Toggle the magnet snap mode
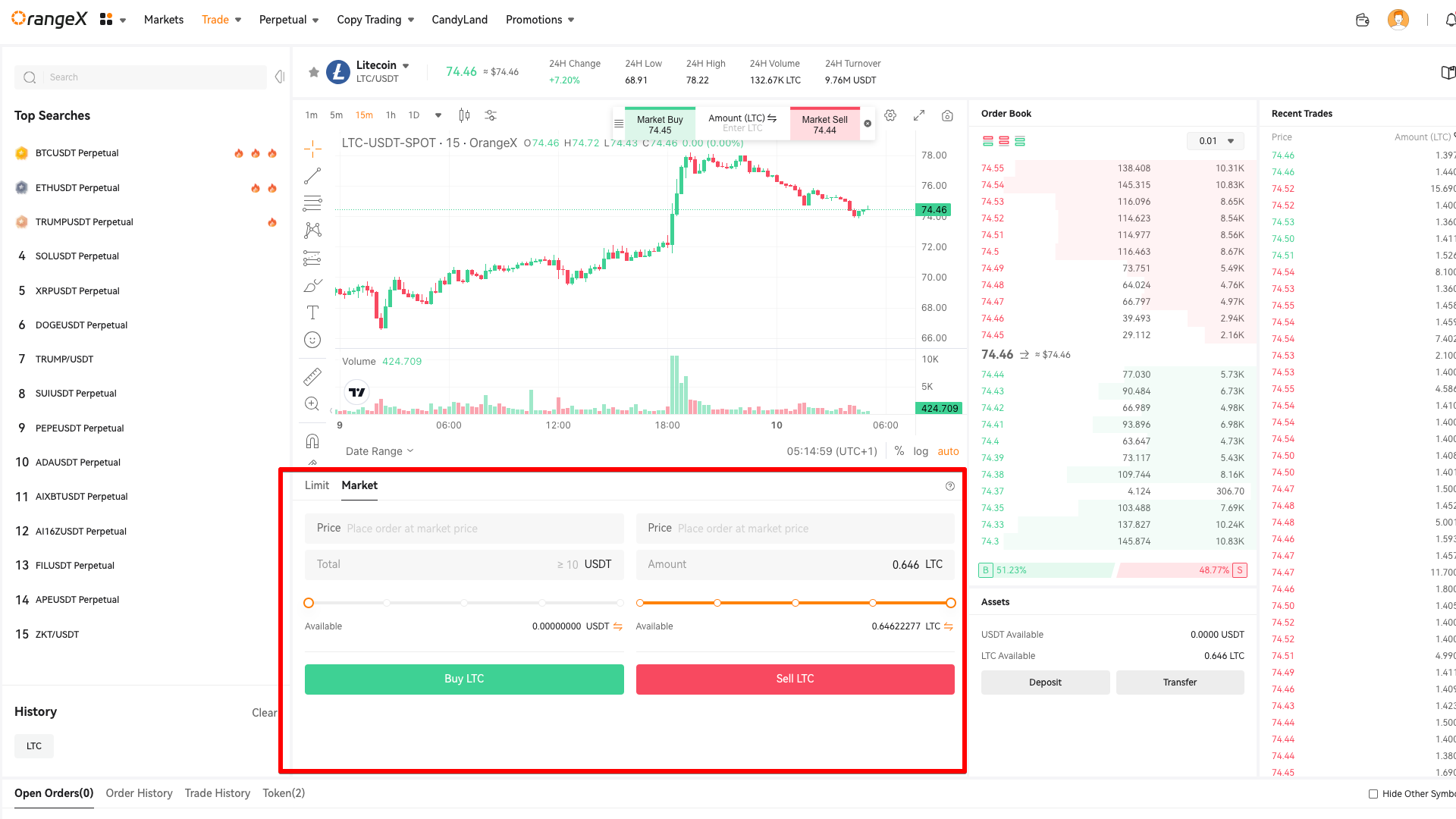The width and height of the screenshot is (1456, 819). tap(312, 441)
